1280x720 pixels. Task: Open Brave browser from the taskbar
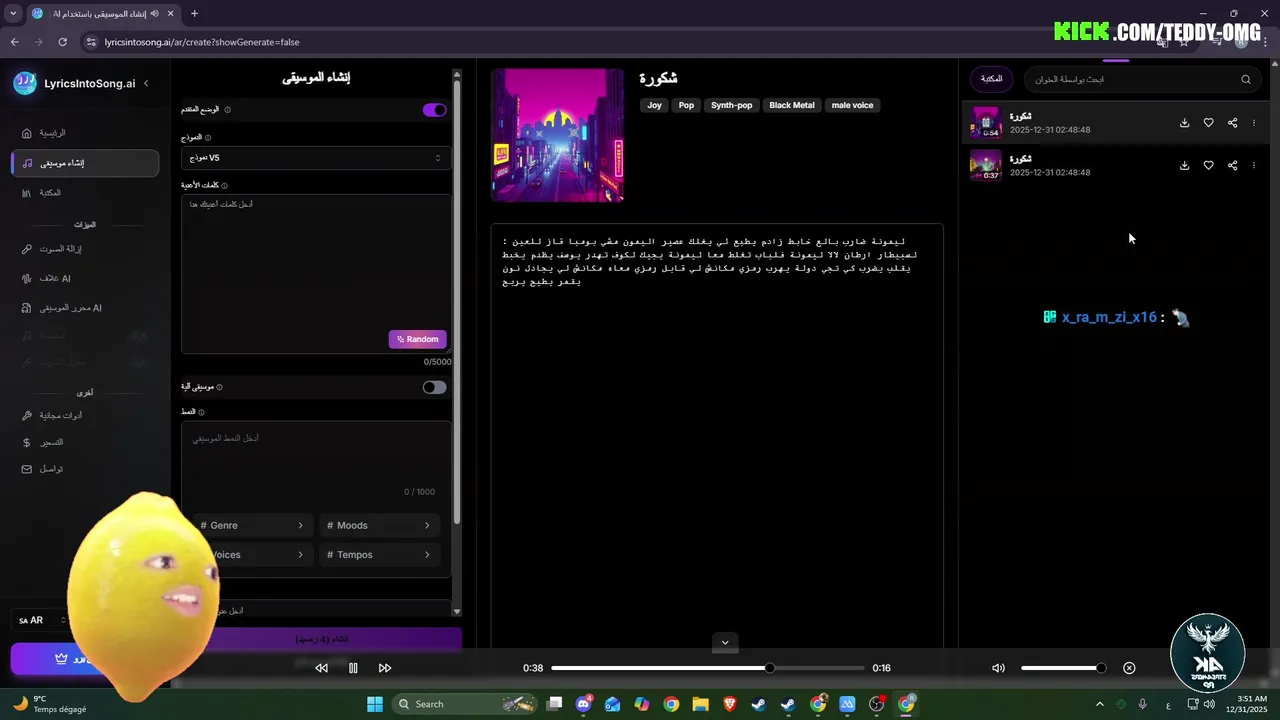pyautogui.click(x=729, y=704)
